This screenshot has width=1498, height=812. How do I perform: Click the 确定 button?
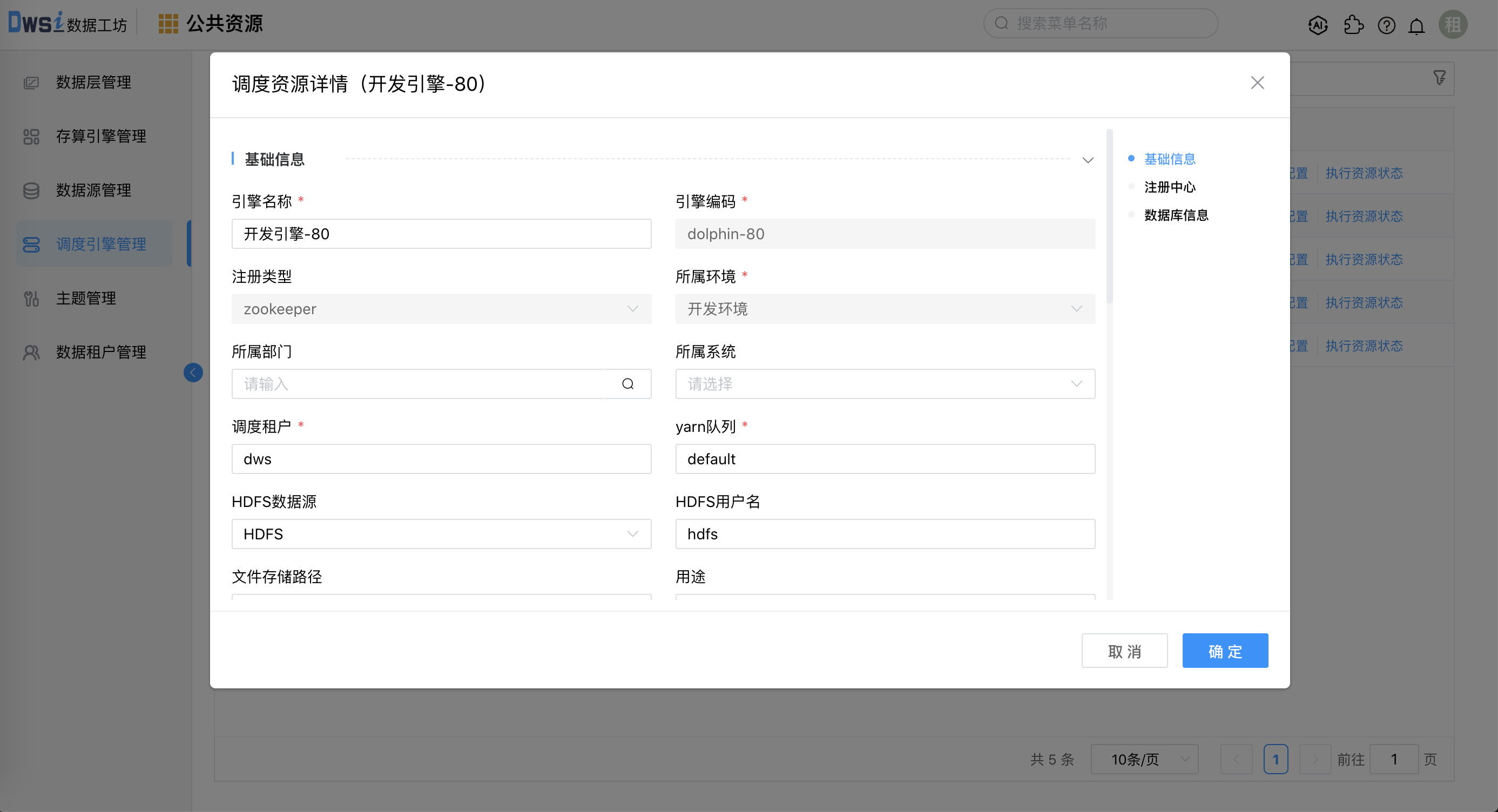coord(1225,651)
